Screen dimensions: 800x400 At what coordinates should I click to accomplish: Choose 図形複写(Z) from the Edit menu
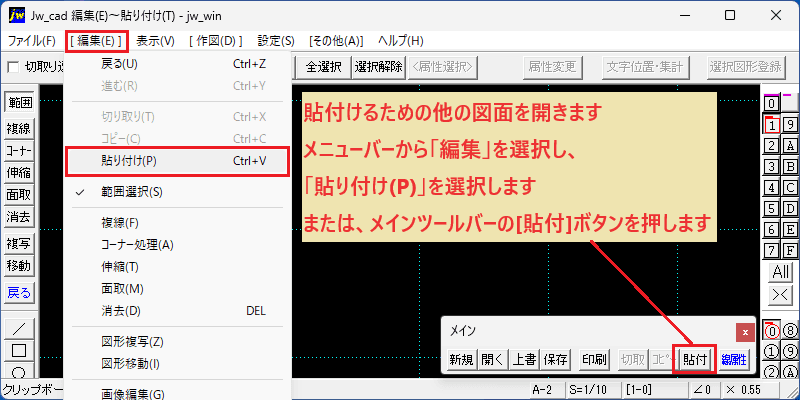[x=179, y=341]
